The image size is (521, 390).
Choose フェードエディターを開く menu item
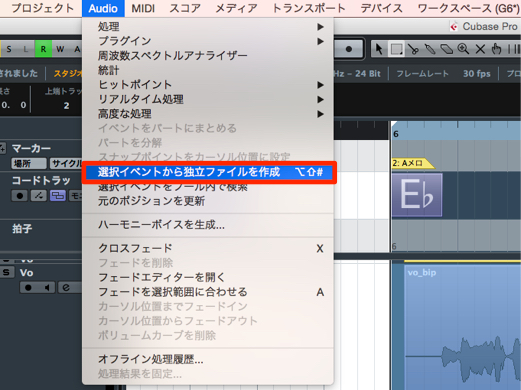pos(208,277)
